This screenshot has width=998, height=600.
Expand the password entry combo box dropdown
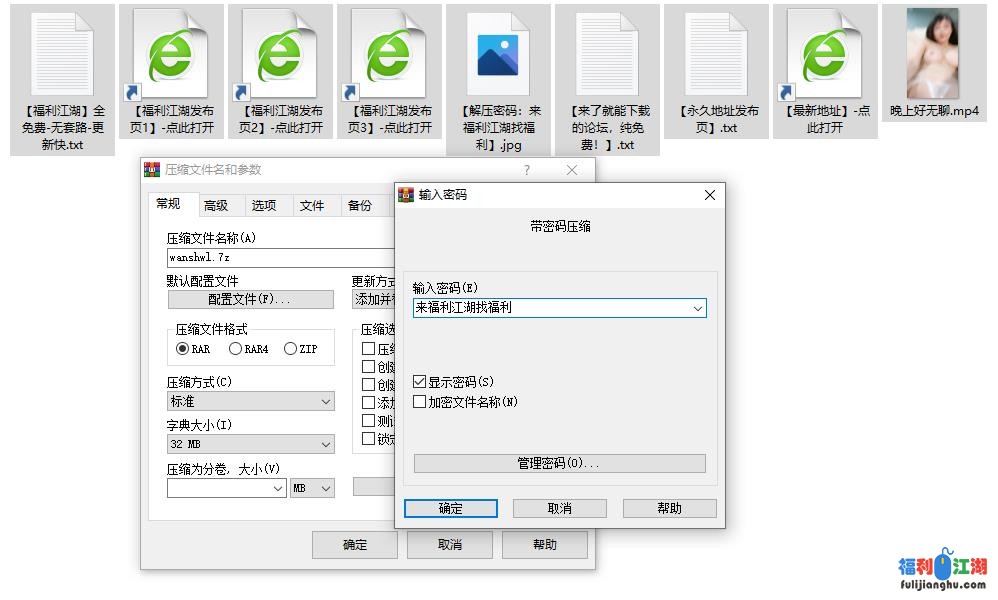(x=698, y=308)
